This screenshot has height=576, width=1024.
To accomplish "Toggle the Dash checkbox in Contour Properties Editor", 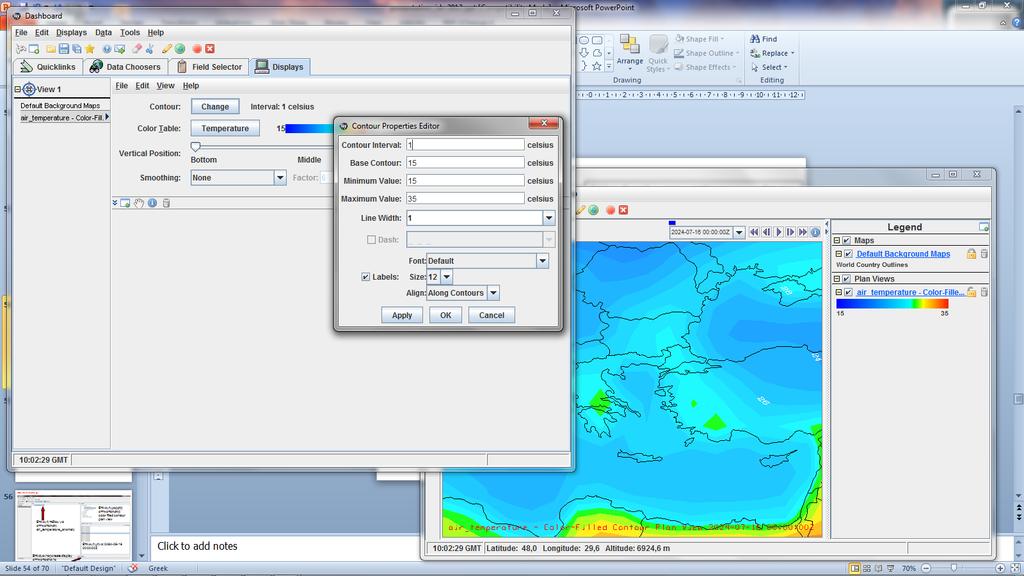I will pos(372,240).
